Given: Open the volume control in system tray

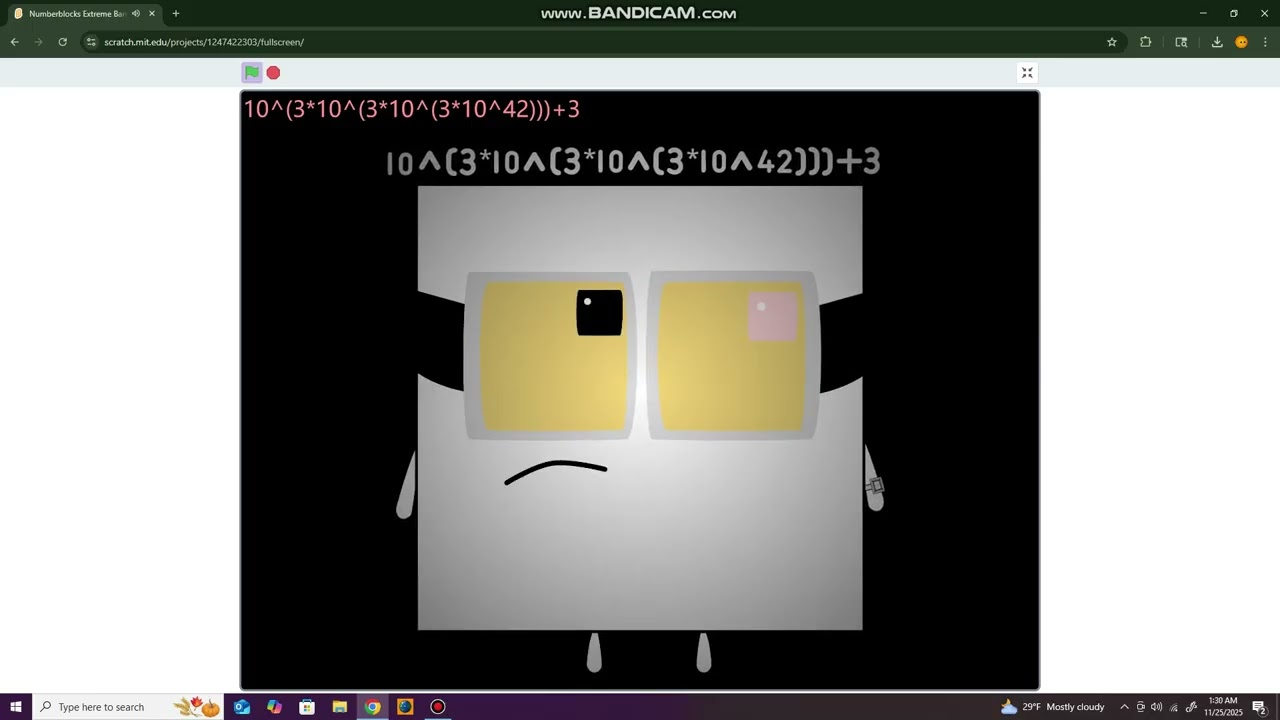Looking at the screenshot, I should [1157, 707].
